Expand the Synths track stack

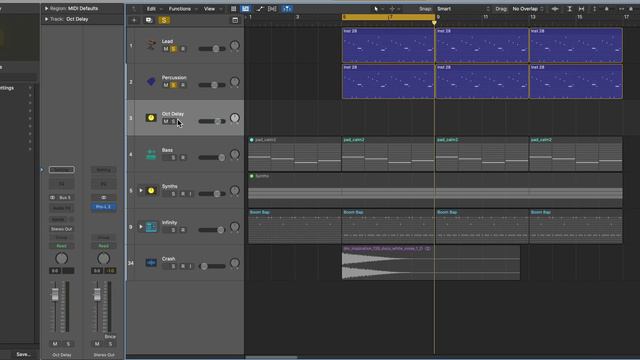(x=141, y=191)
